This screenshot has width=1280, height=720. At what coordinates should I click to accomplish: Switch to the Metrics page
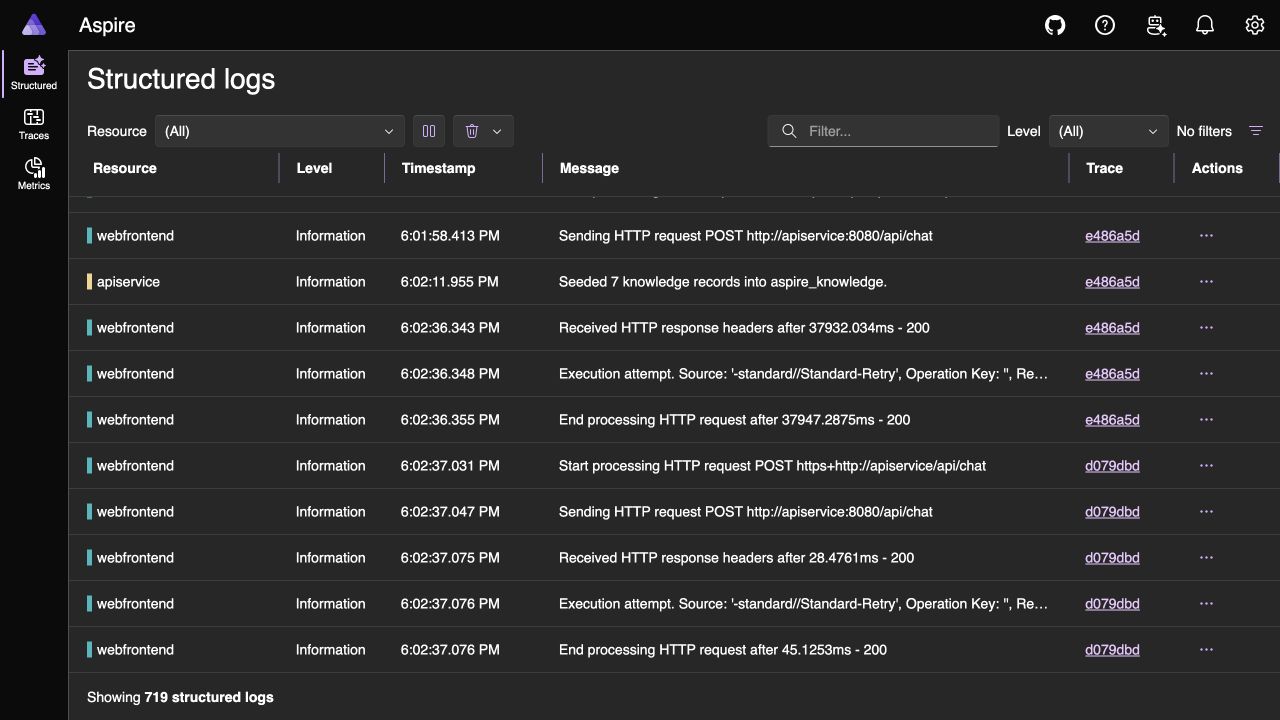(34, 174)
